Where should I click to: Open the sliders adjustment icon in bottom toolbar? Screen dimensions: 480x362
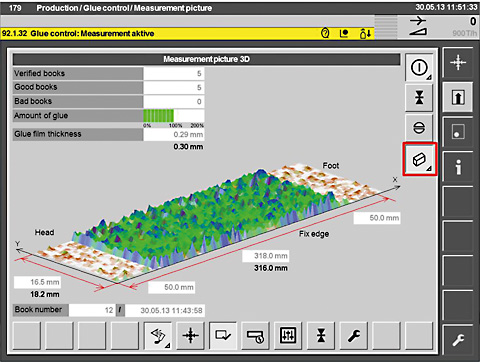pos(288,336)
